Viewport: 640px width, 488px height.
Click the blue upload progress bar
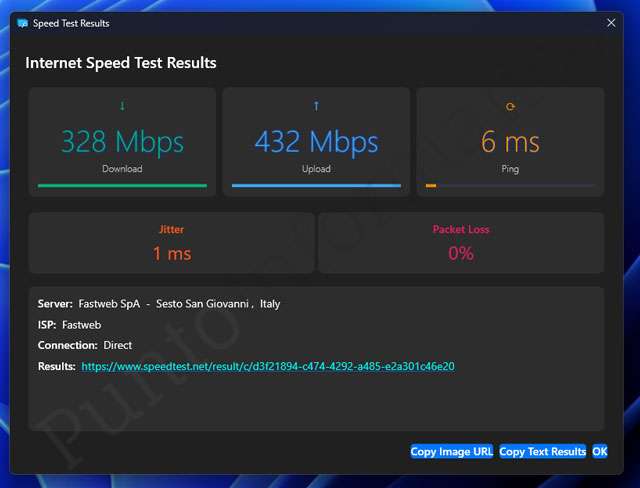click(316, 185)
